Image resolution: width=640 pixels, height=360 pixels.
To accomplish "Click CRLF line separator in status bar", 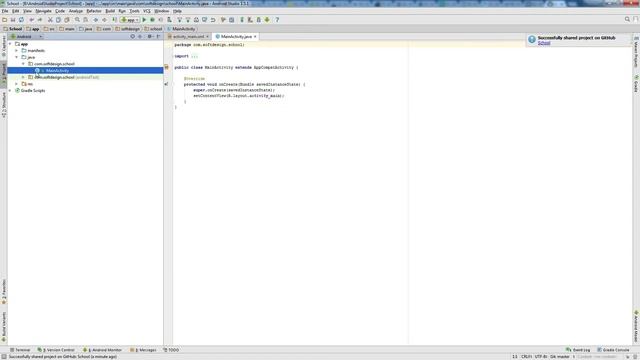I will pos(527,356).
